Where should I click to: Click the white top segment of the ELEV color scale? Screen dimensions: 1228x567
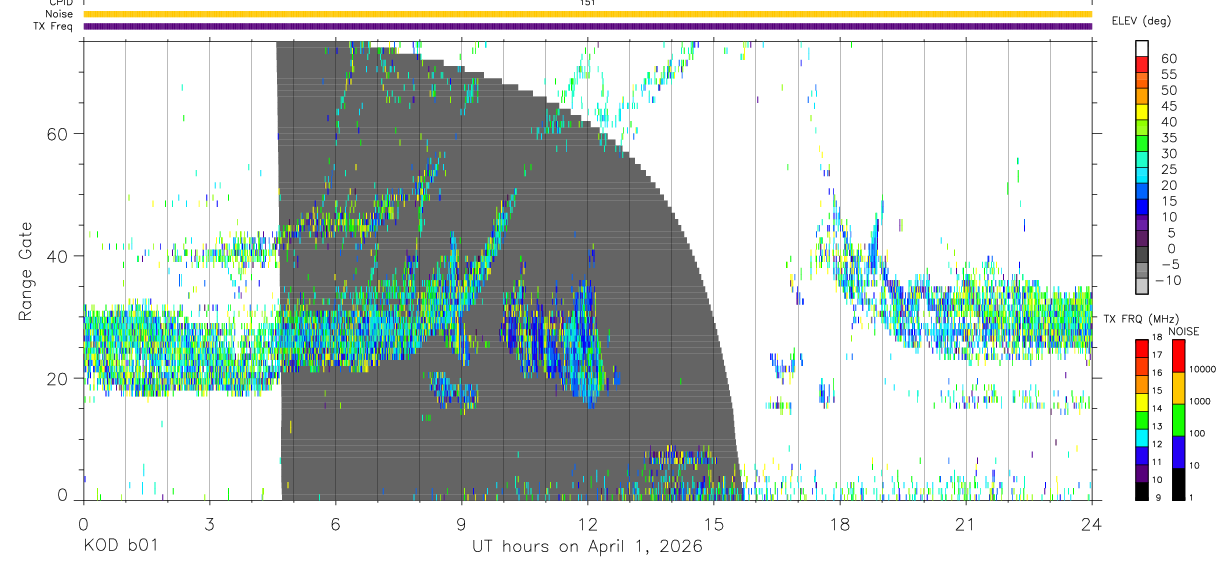click(x=1142, y=49)
